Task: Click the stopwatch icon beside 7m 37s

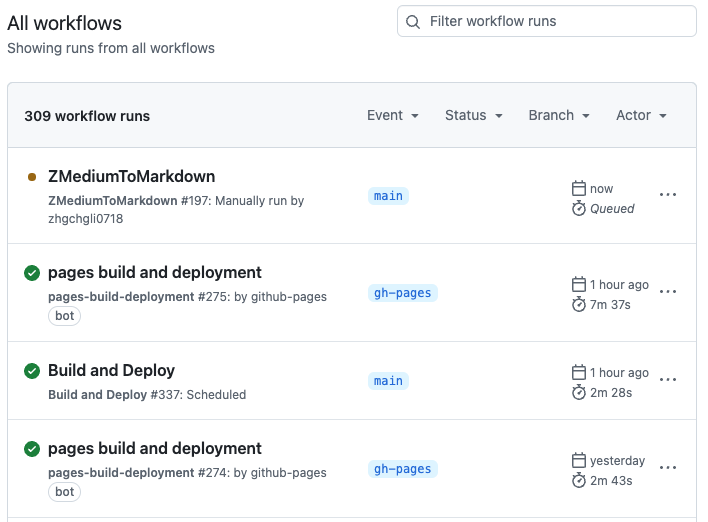Action: tap(578, 304)
